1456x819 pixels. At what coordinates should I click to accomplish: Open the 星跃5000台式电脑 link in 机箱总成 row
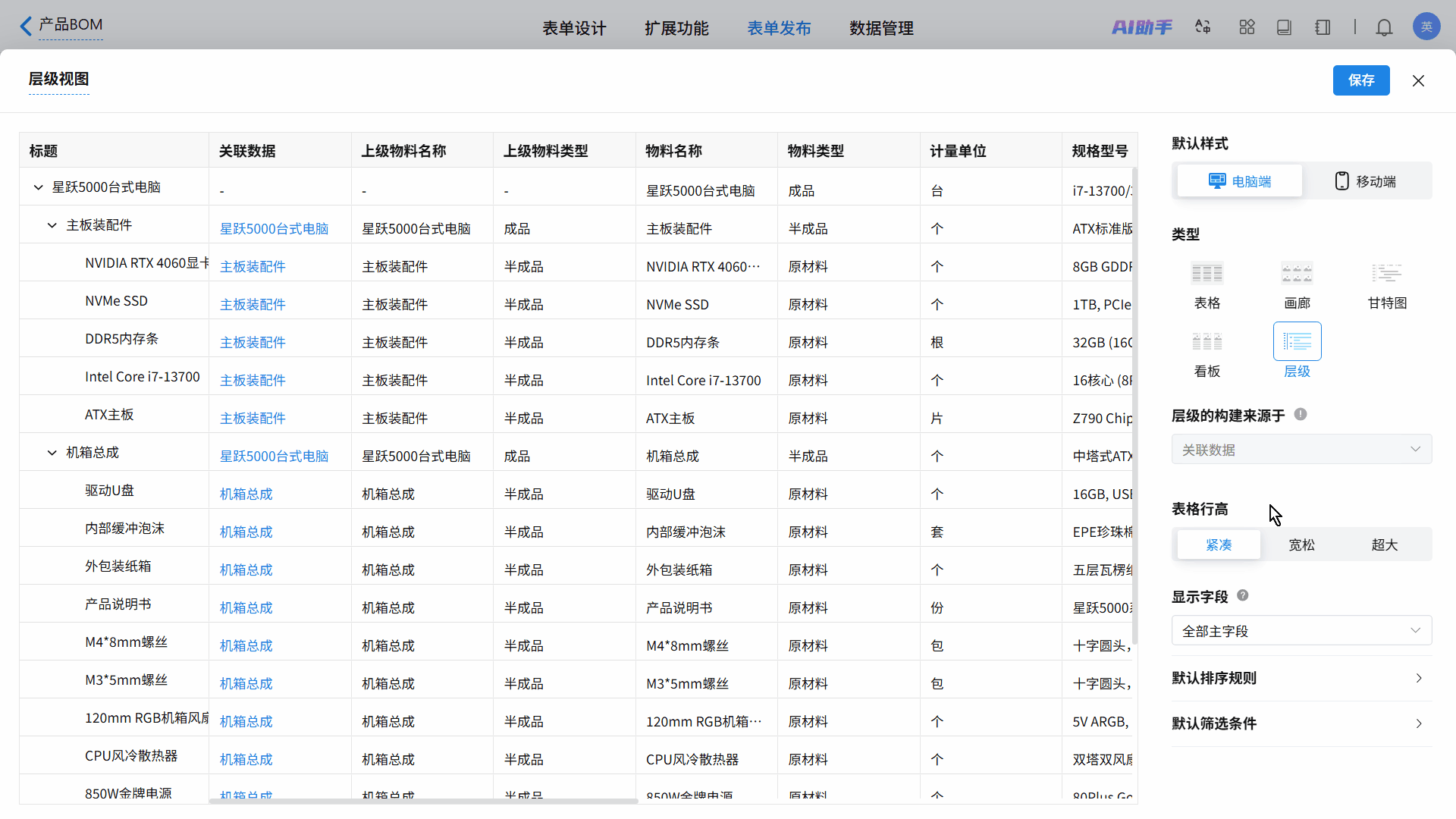[274, 456]
